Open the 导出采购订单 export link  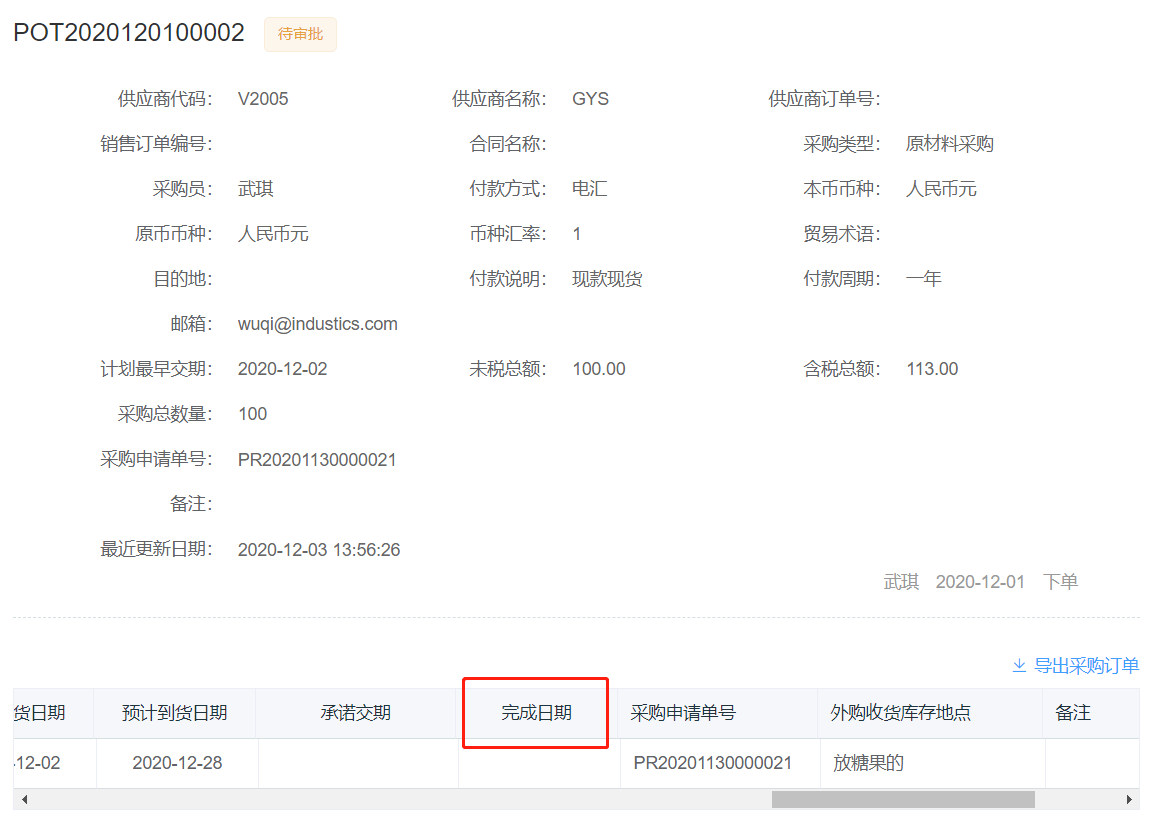click(1086, 666)
